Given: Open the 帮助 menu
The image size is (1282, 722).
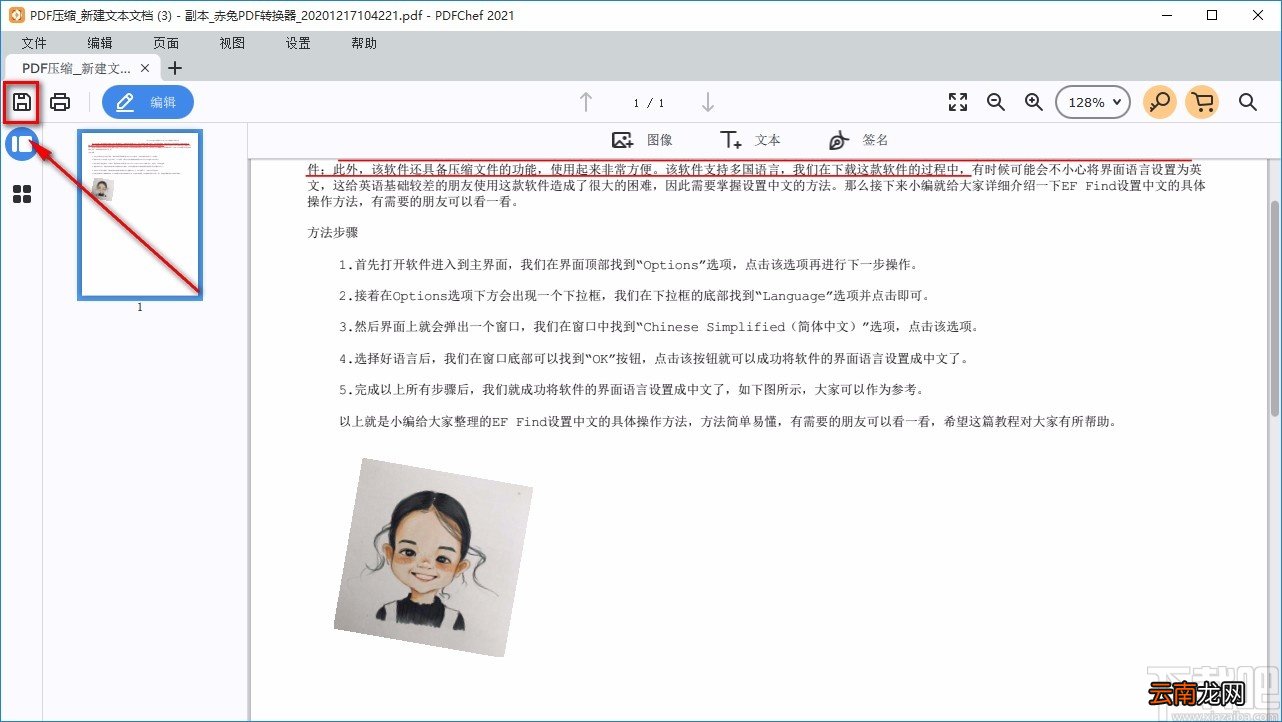Looking at the screenshot, I should 364,43.
